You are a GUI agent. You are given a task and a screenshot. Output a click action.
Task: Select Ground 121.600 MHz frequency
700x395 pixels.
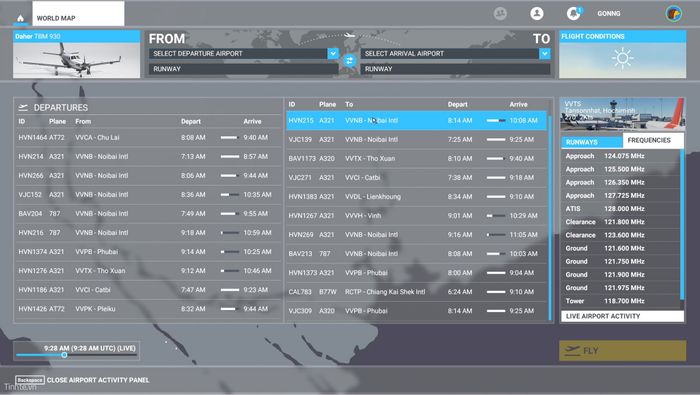(621, 248)
